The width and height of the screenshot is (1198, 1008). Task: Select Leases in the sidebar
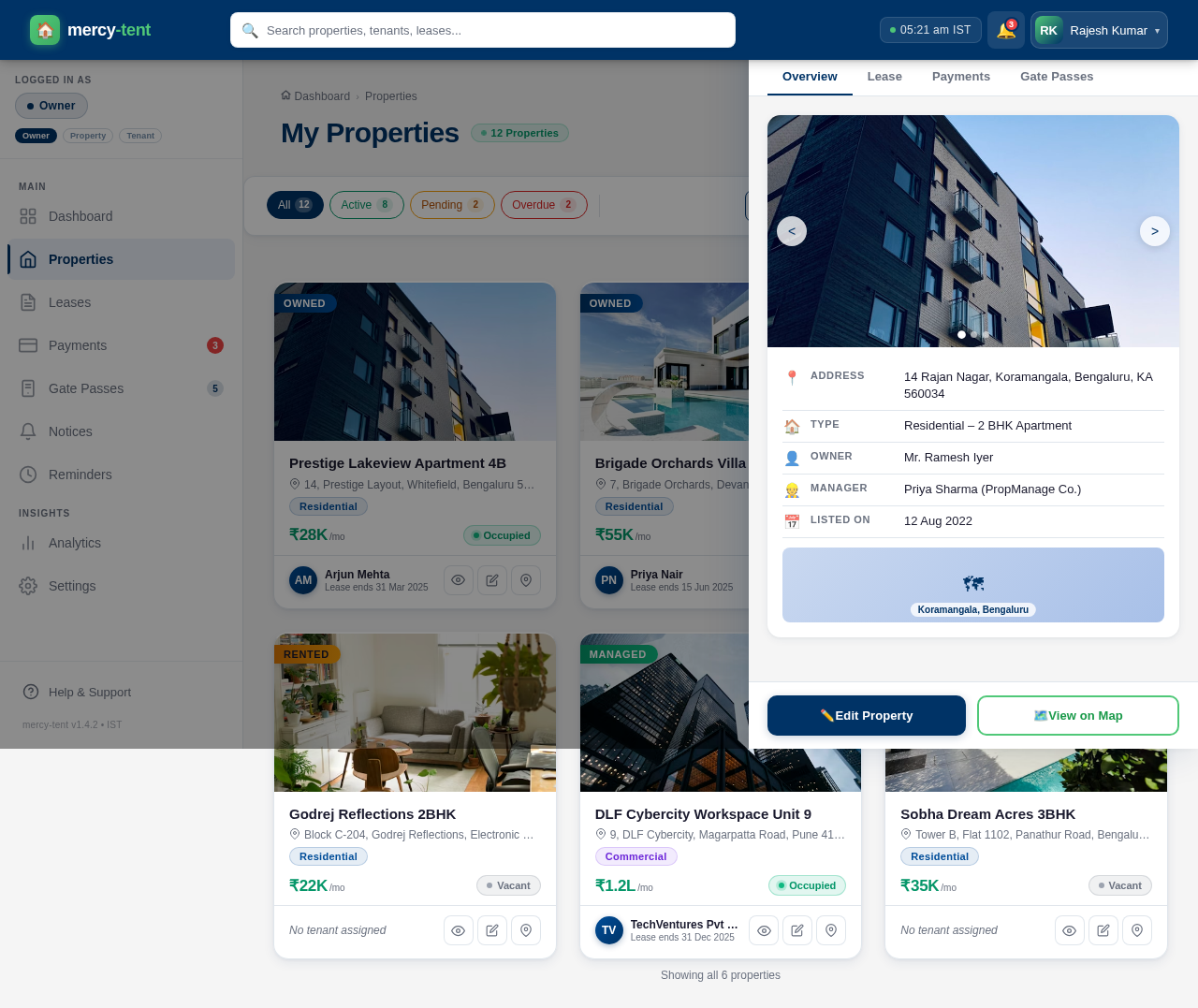(x=69, y=302)
